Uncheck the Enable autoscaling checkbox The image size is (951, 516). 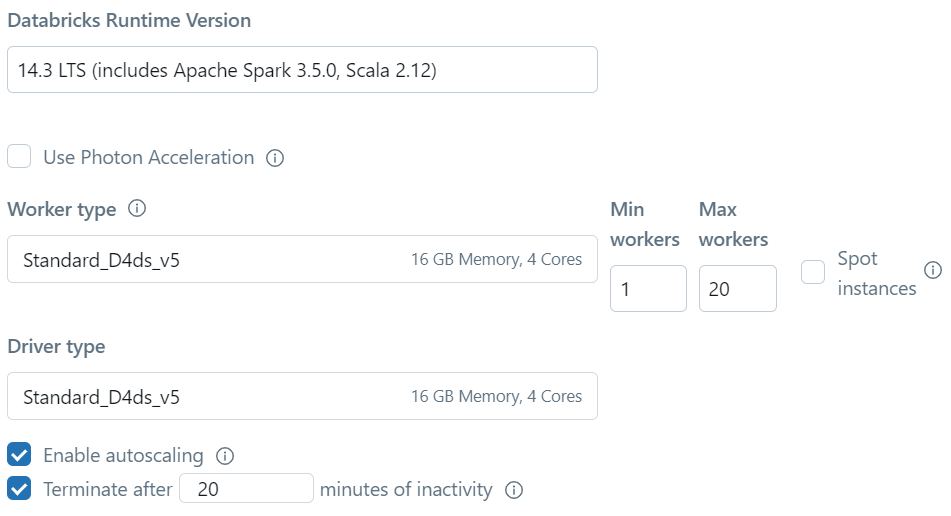coord(19,455)
